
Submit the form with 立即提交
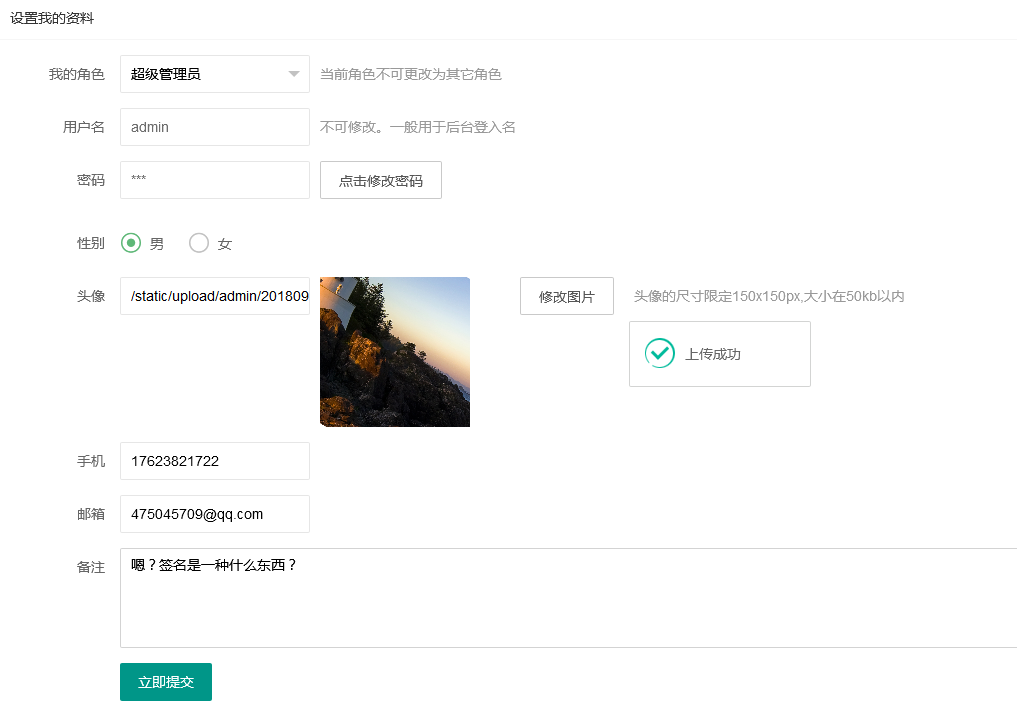click(165, 682)
